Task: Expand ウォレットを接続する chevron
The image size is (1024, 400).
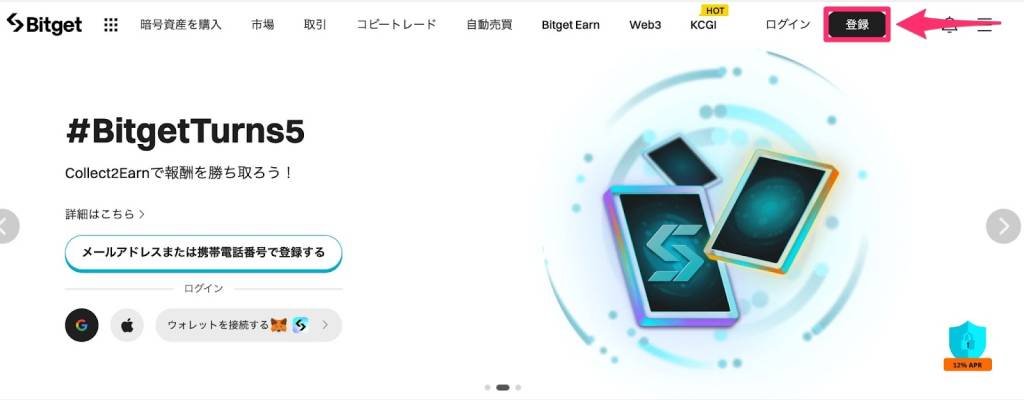Action: point(325,325)
